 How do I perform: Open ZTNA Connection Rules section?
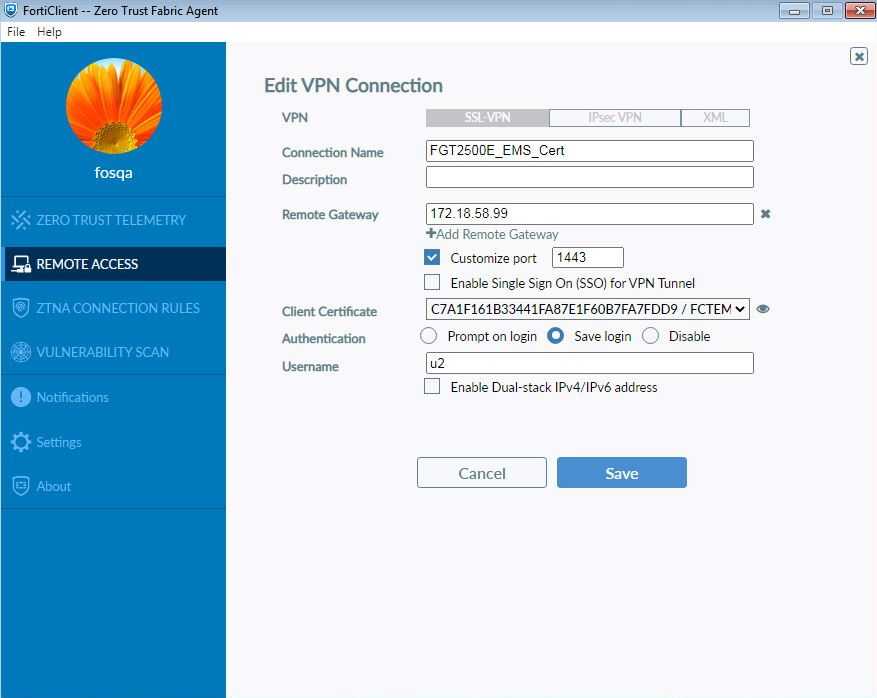(x=114, y=308)
